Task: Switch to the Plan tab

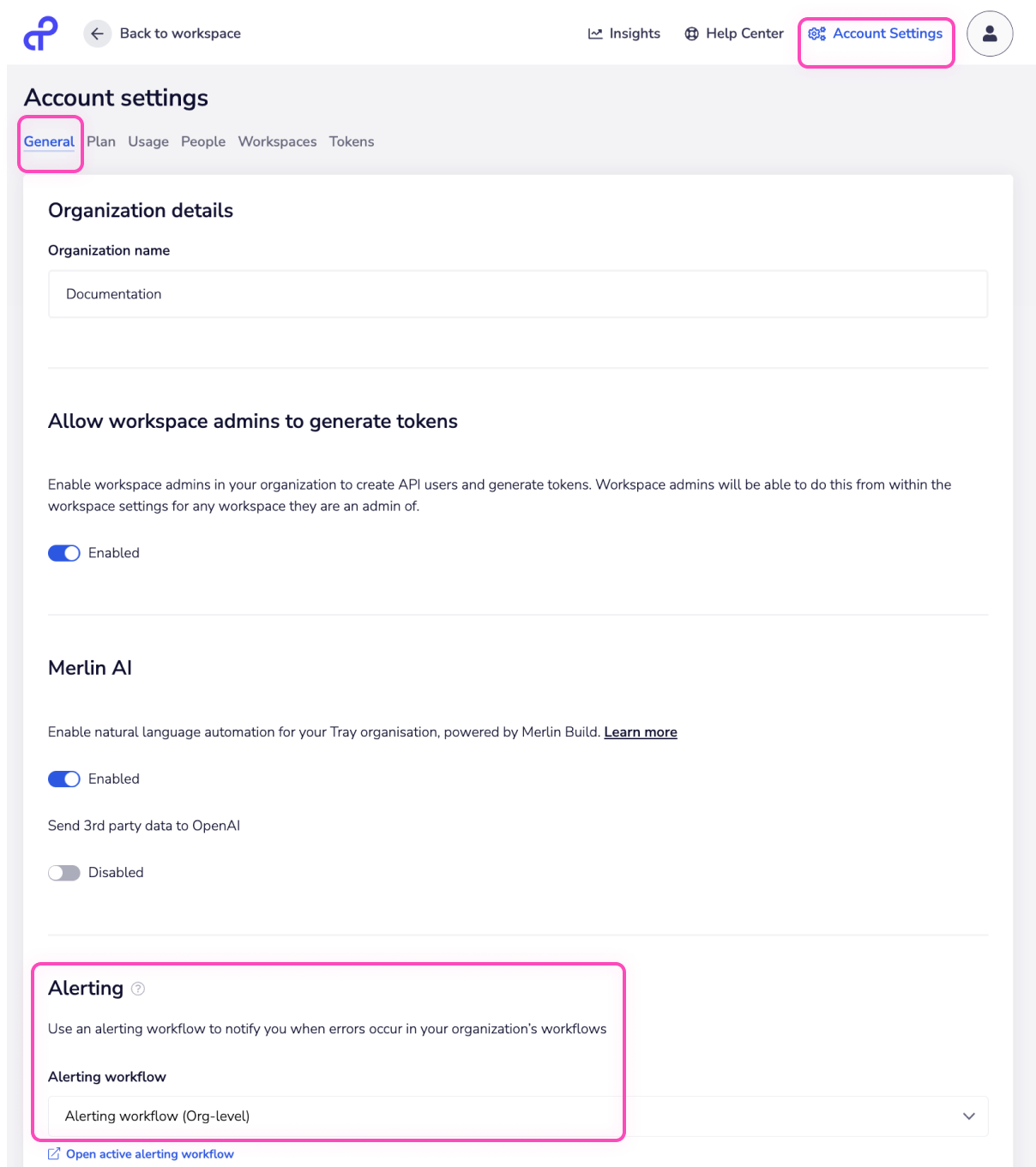Action: 101,141
